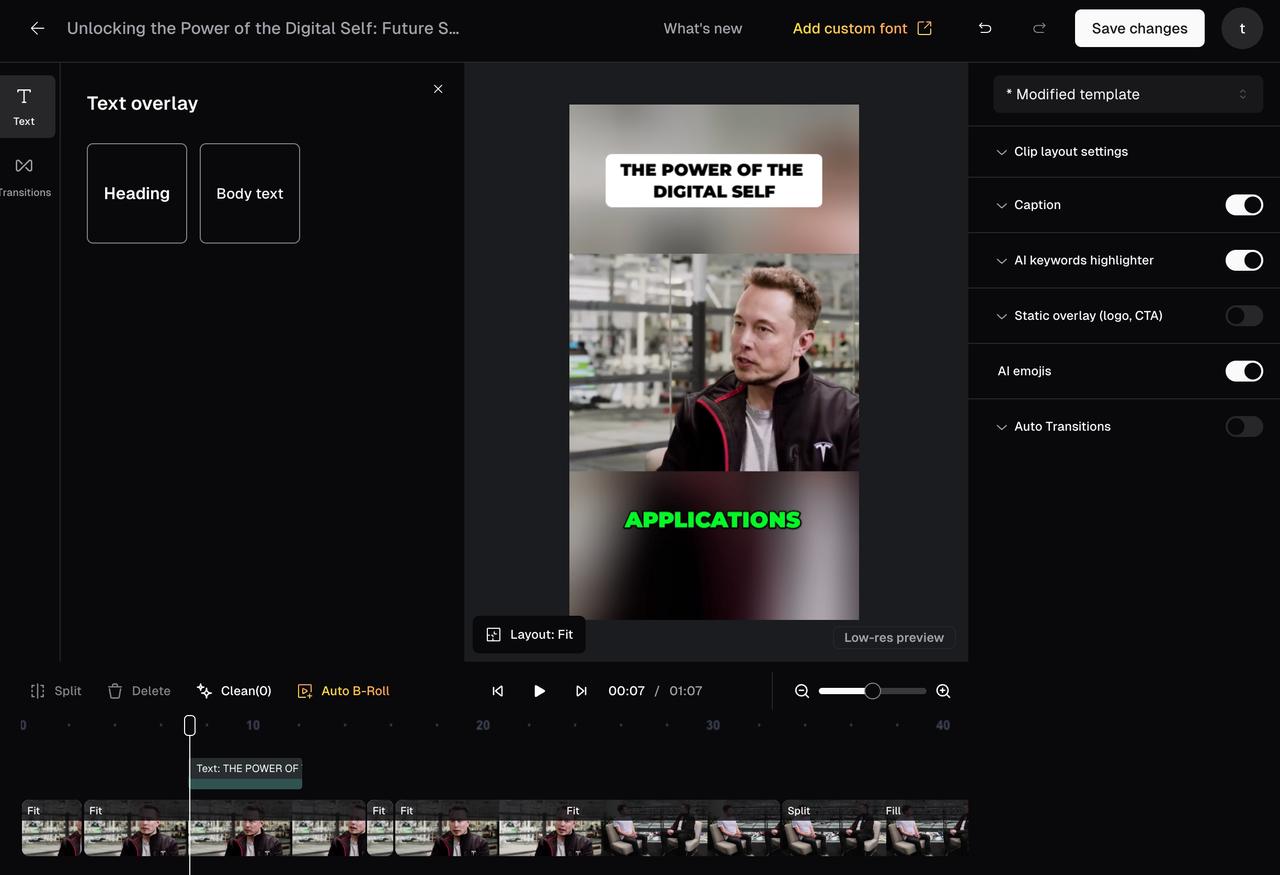Screen dimensions: 1280x875
Task: Select the title text box in preview
Action: [713, 181]
